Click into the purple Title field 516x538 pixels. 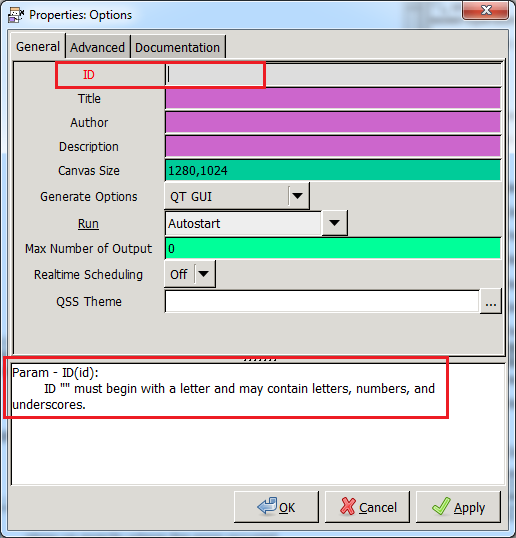point(333,98)
